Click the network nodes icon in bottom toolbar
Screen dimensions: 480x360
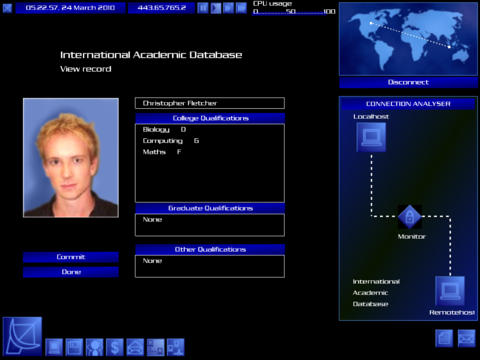click(176, 347)
